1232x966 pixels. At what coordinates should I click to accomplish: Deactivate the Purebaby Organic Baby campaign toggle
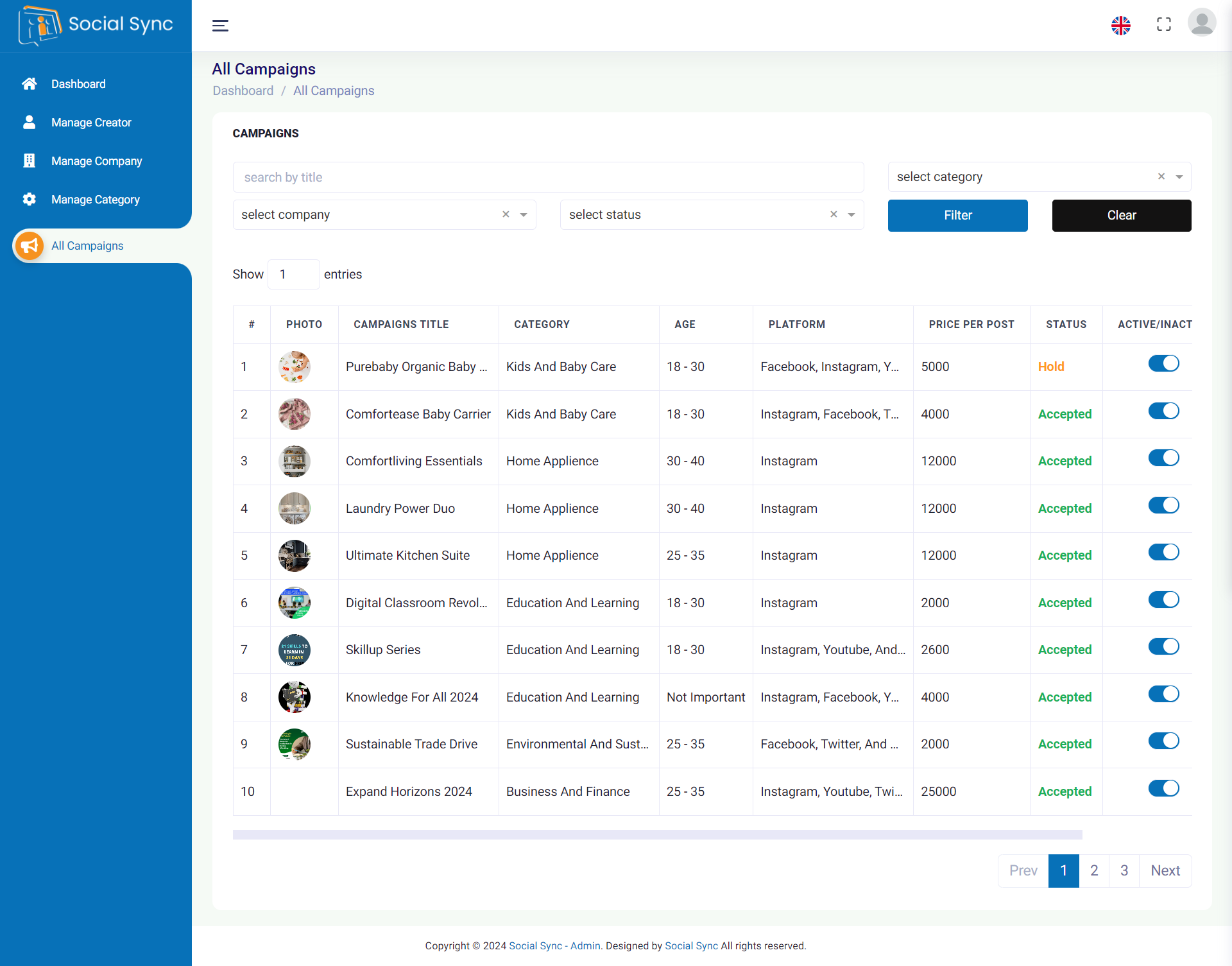1163,363
